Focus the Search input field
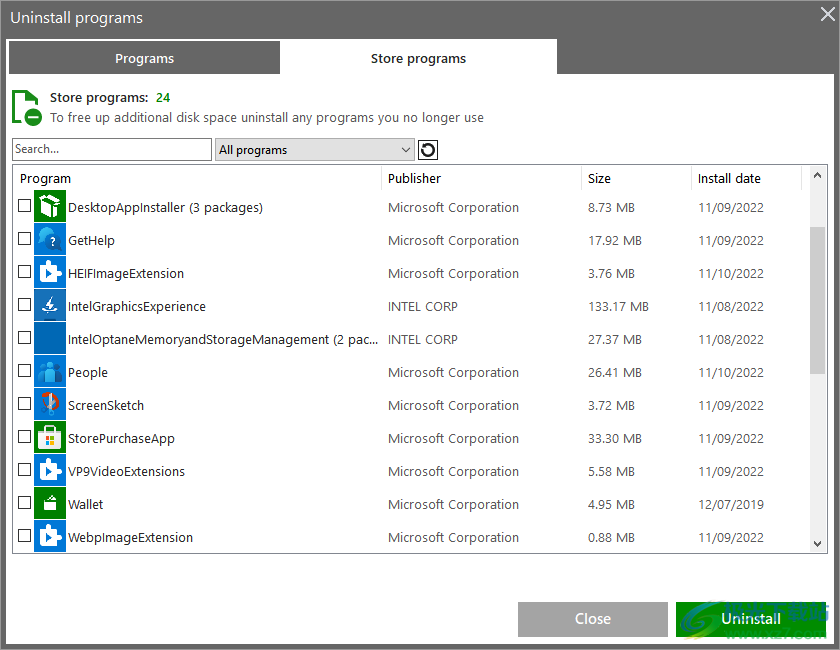This screenshot has width=840, height=650. (112, 149)
